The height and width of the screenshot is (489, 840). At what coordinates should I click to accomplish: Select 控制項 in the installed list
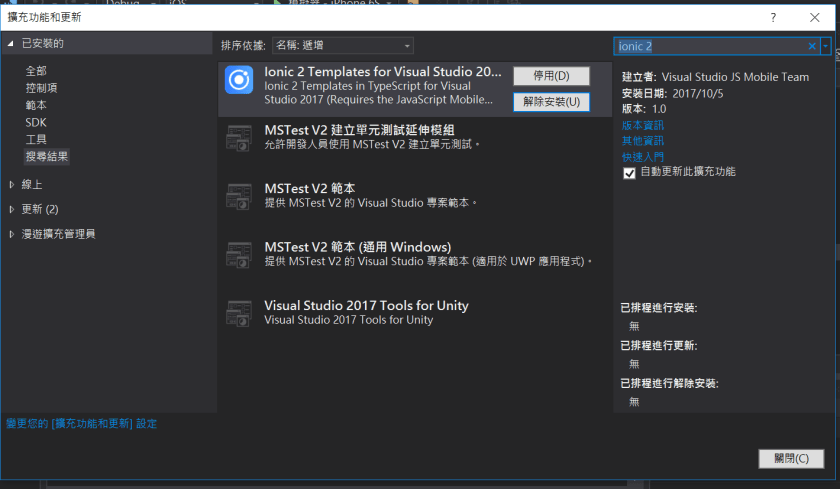[x=41, y=88]
